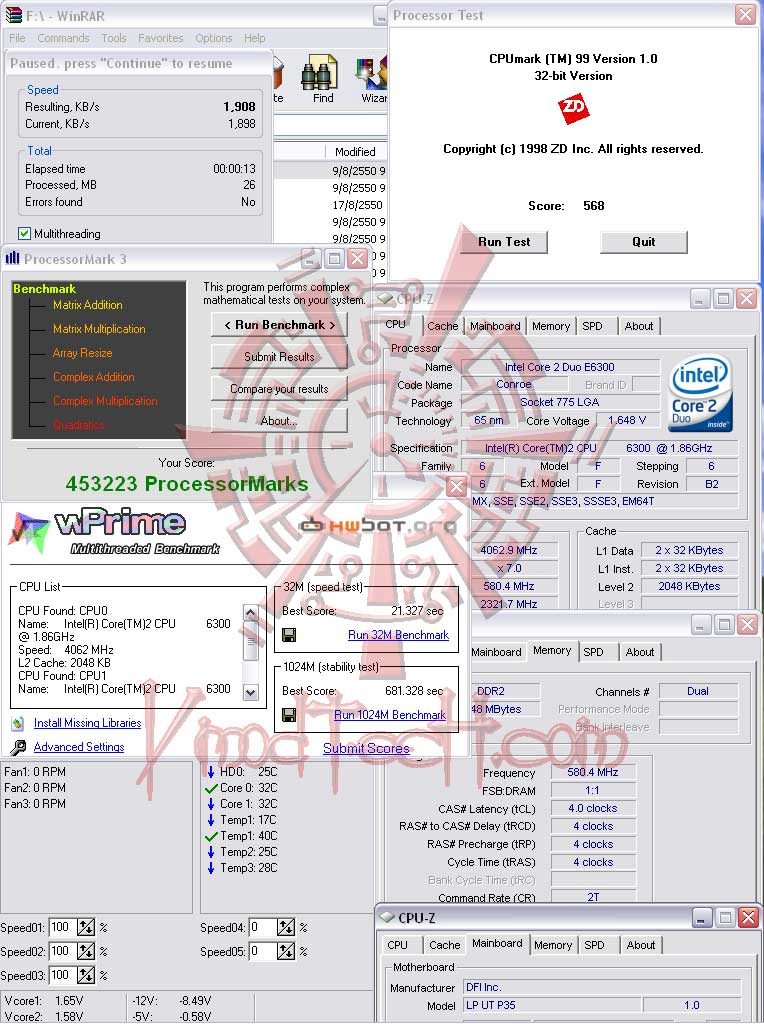Select Complex Multiplication benchmark item
This screenshot has width=764, height=1024.
[x=105, y=401]
